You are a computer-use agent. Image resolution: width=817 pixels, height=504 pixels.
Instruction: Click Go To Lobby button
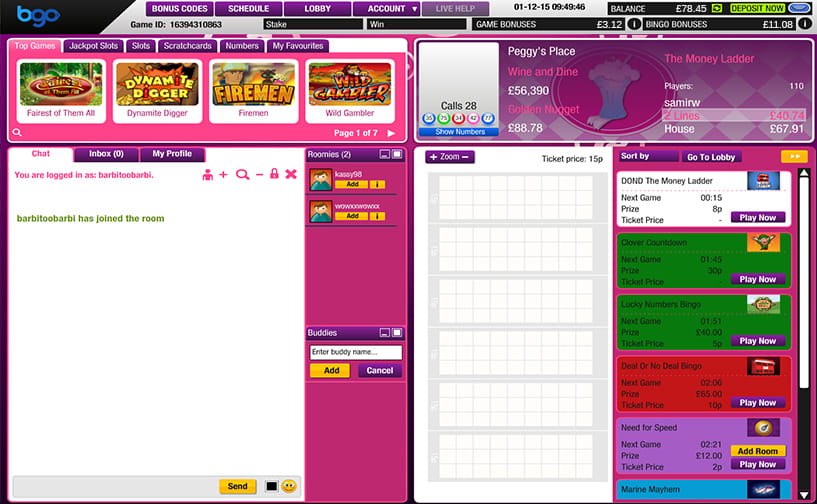click(x=711, y=157)
